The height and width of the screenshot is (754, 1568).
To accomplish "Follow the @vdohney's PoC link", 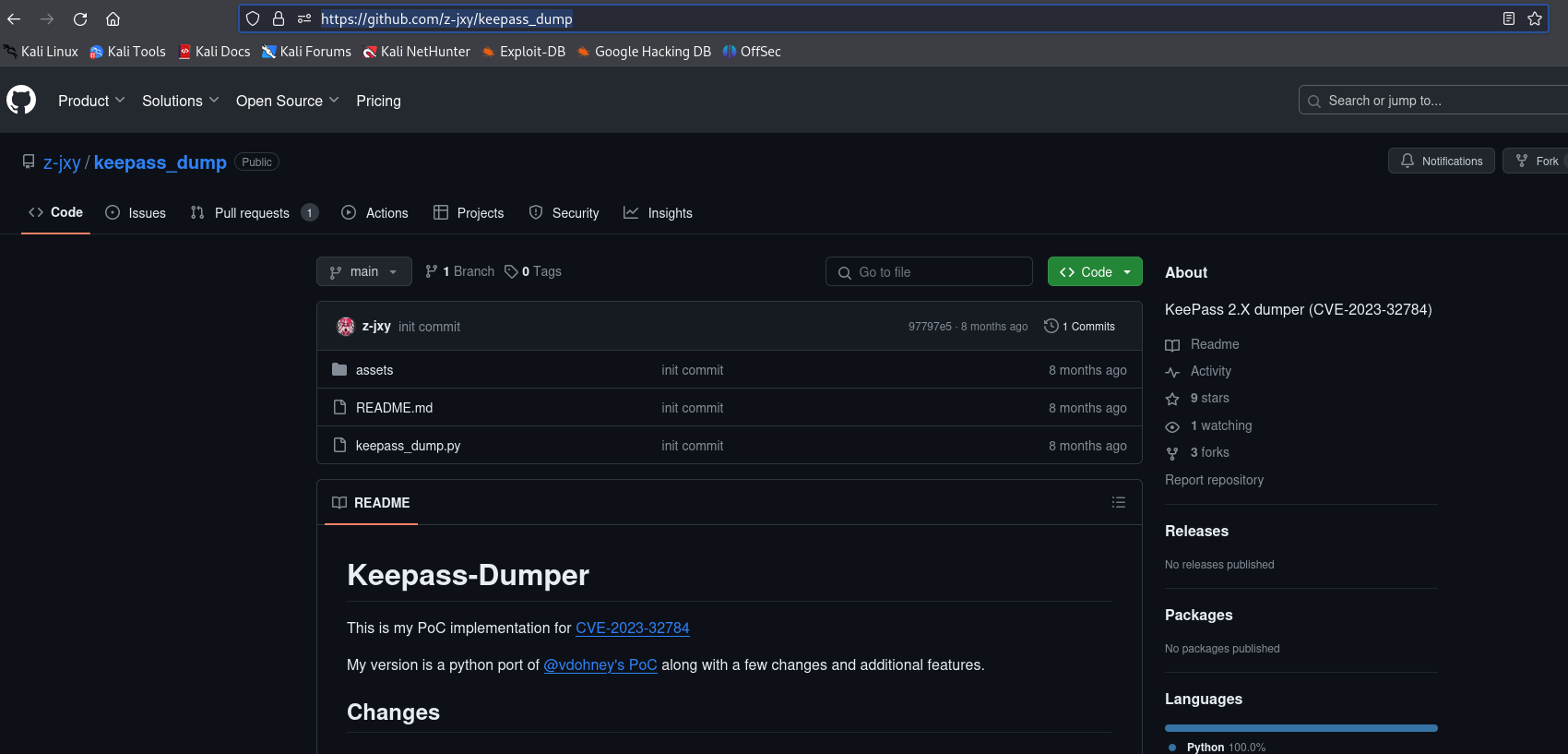I will (x=600, y=664).
